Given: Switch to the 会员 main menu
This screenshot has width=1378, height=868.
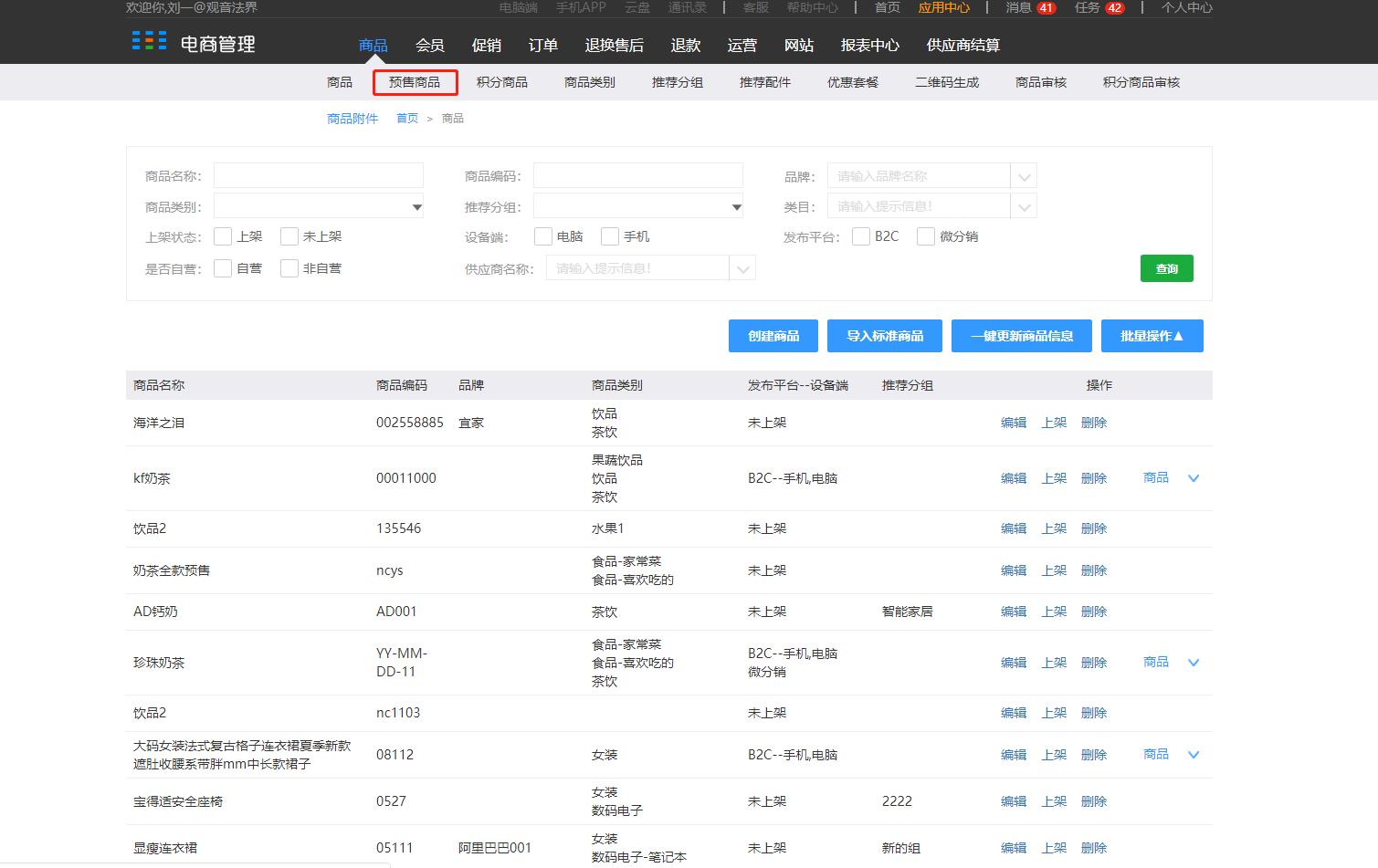Looking at the screenshot, I should (430, 46).
